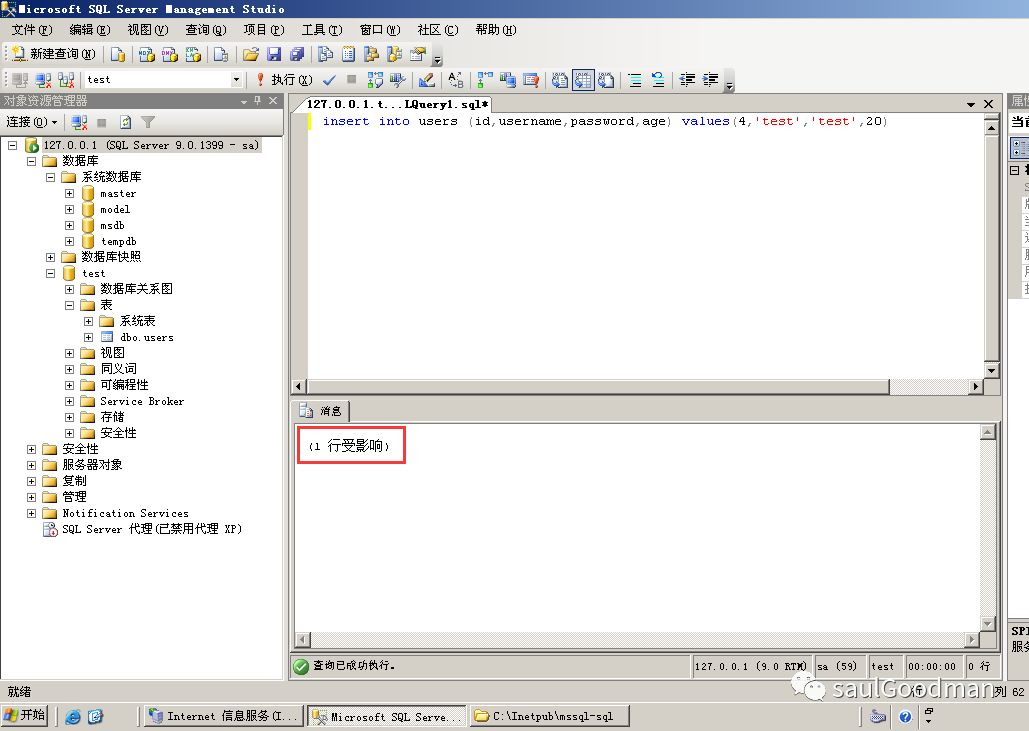Click the Open File folder icon
This screenshot has height=731, width=1029.
tap(251, 54)
